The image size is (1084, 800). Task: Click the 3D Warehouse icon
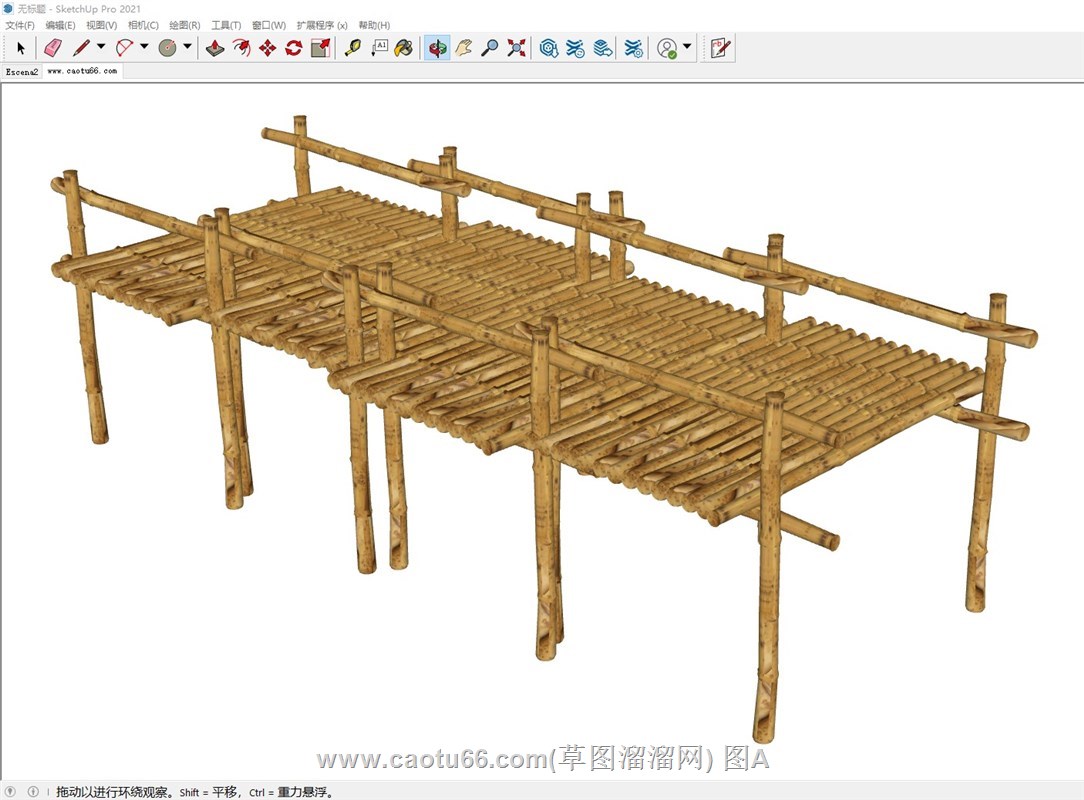click(x=549, y=47)
